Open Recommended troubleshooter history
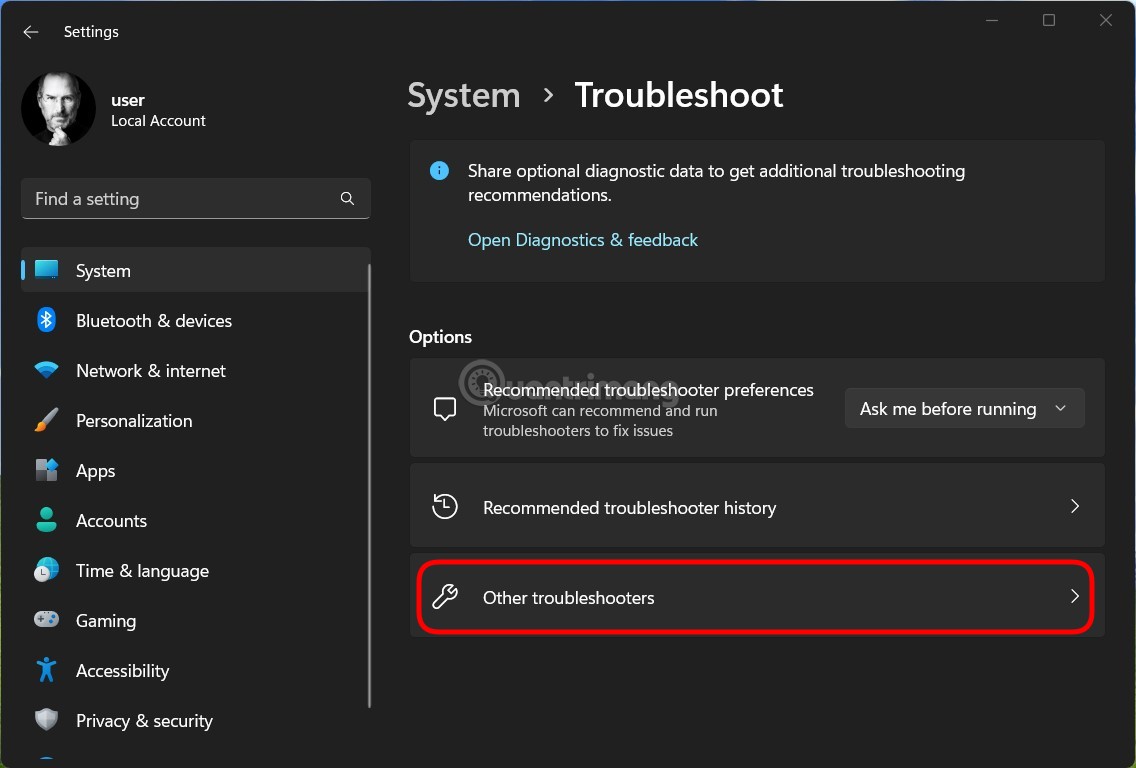The width and height of the screenshot is (1136, 768). pyautogui.click(x=755, y=506)
